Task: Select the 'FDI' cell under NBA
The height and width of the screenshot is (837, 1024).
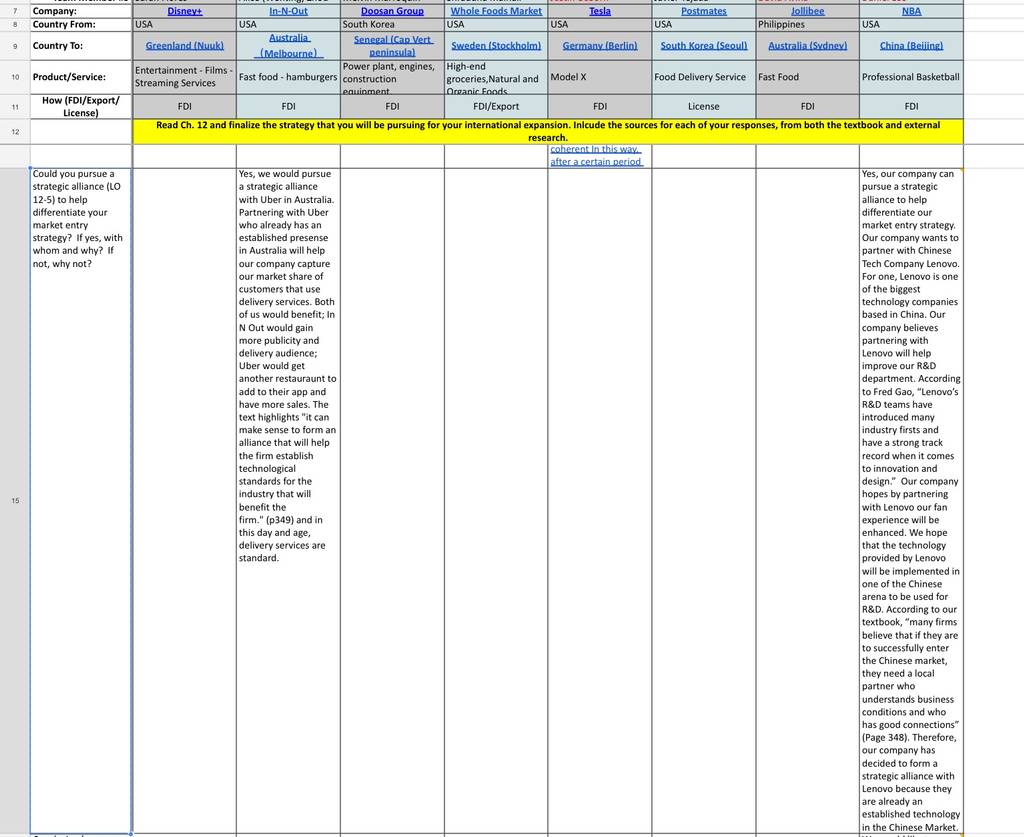Action: (911, 106)
